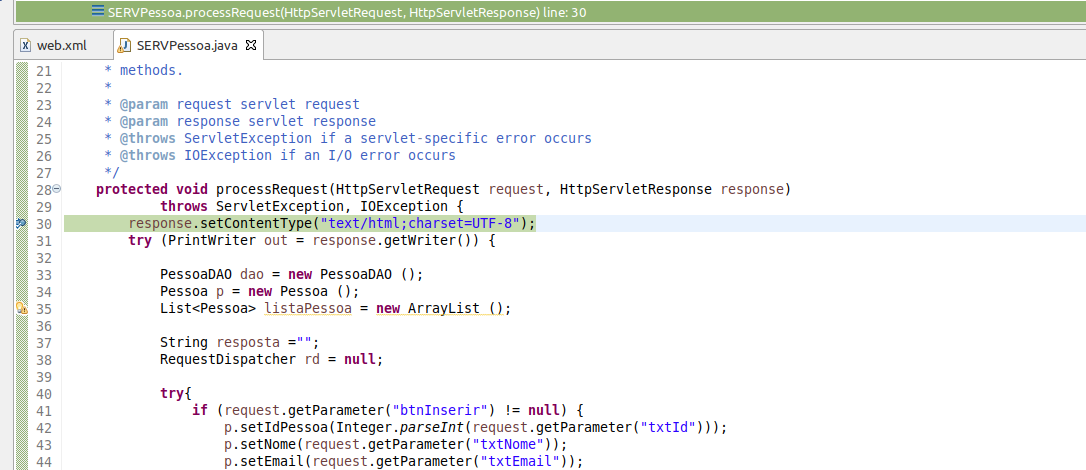Click the "text/html;charset=UTF-8" string literal
The height and width of the screenshot is (470, 1086).
point(420,224)
